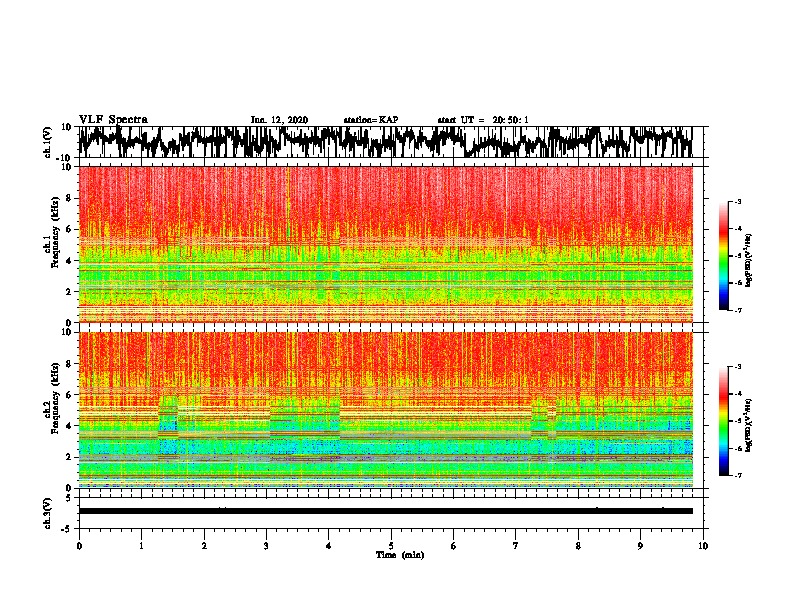Click the time axis tick label "9"
Image resolution: width=792 pixels, height=612 pixels.
[x=640, y=546]
